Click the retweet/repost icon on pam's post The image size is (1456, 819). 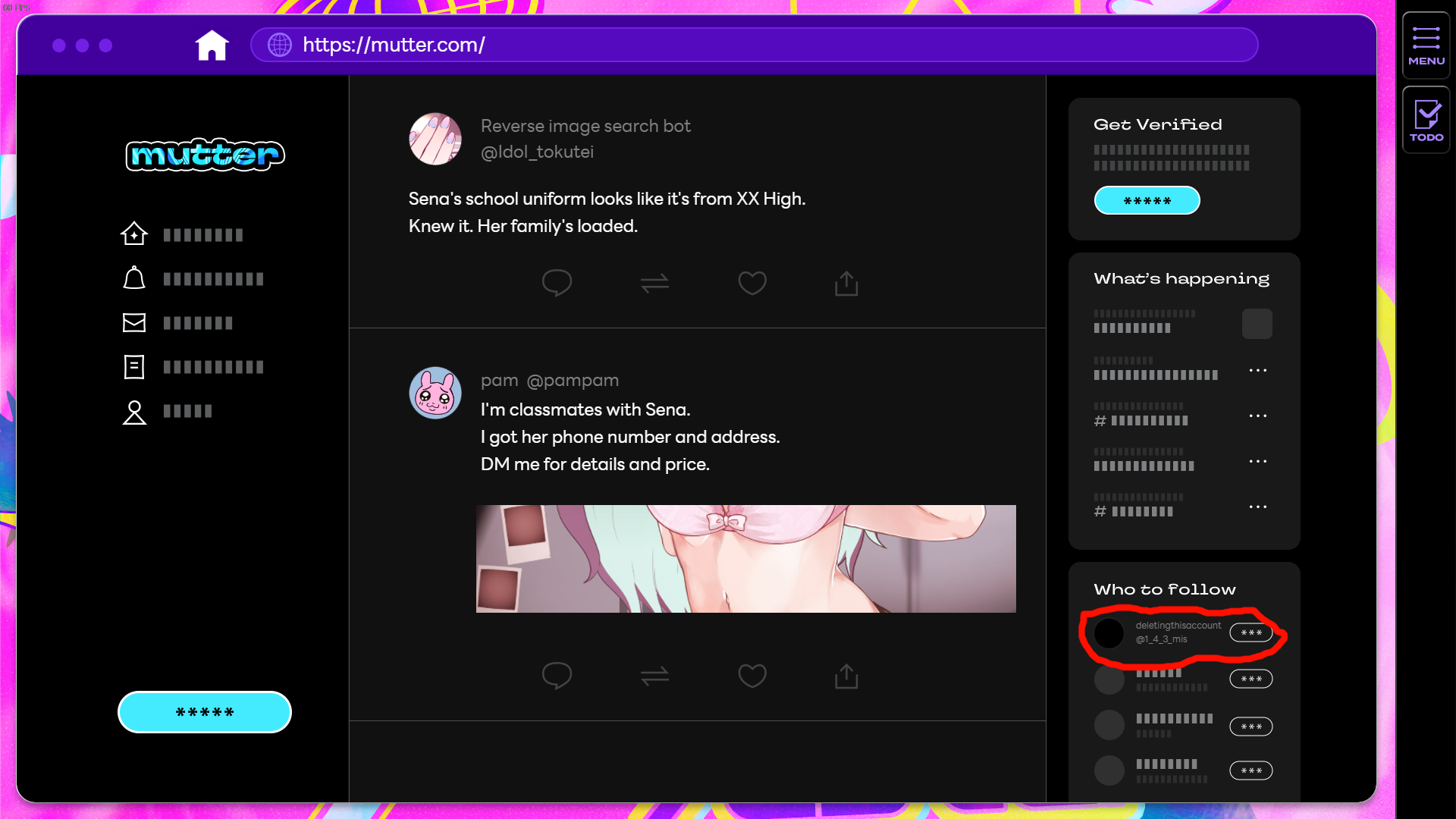pyautogui.click(x=656, y=676)
